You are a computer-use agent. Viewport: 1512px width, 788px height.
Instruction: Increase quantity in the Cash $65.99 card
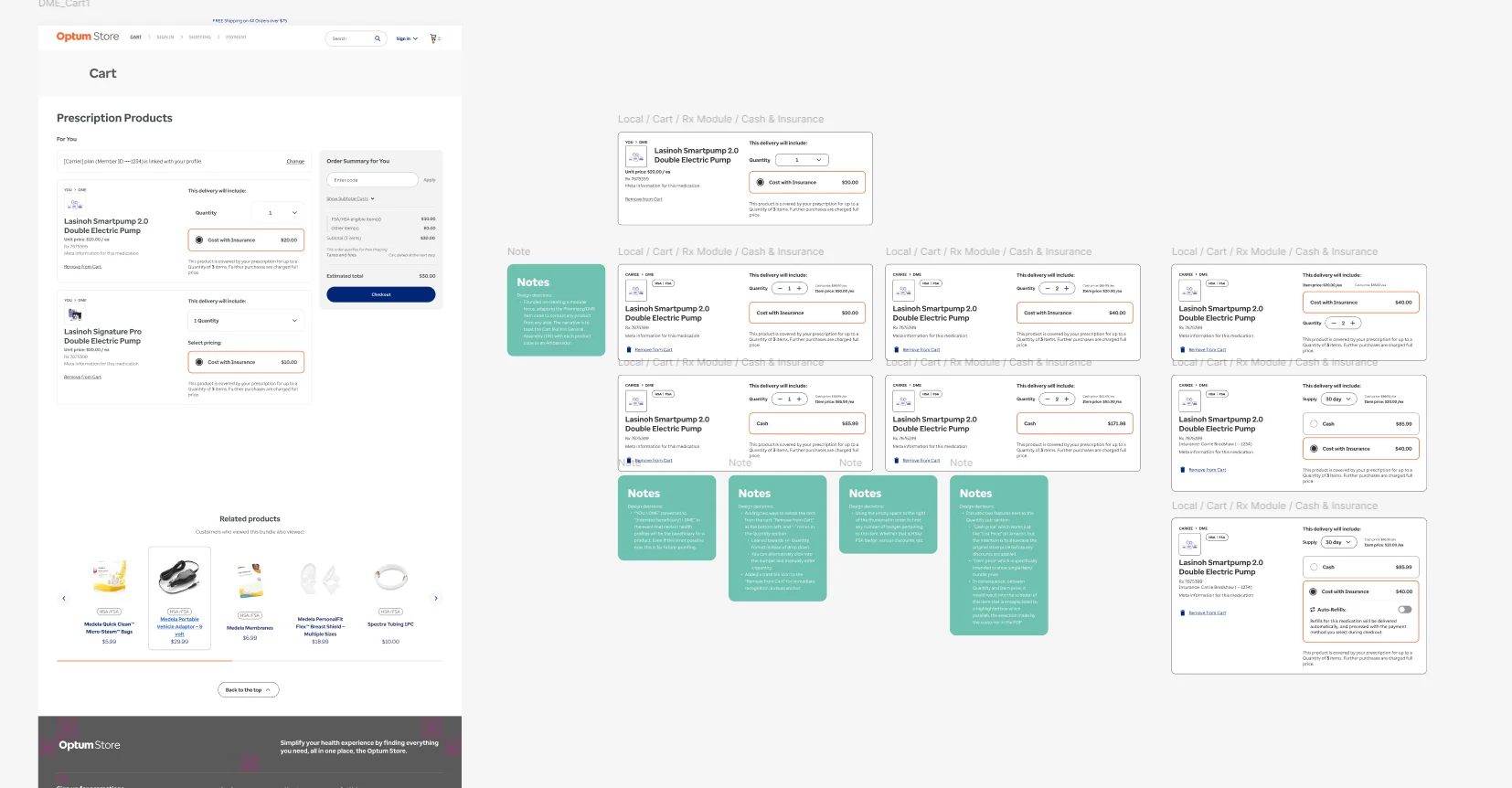(x=799, y=399)
